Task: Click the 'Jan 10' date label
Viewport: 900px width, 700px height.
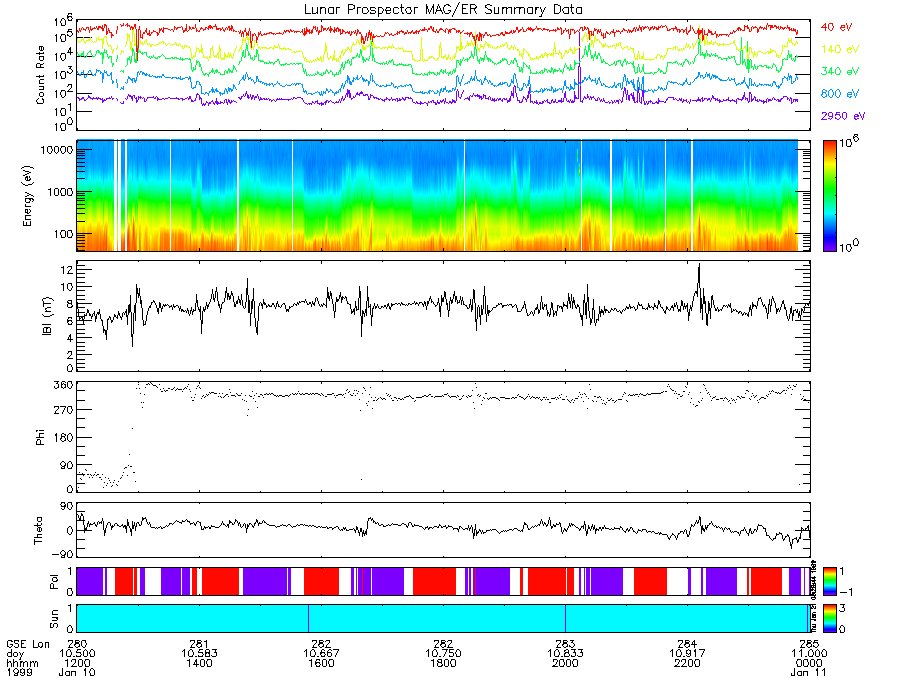Action: tap(77, 672)
